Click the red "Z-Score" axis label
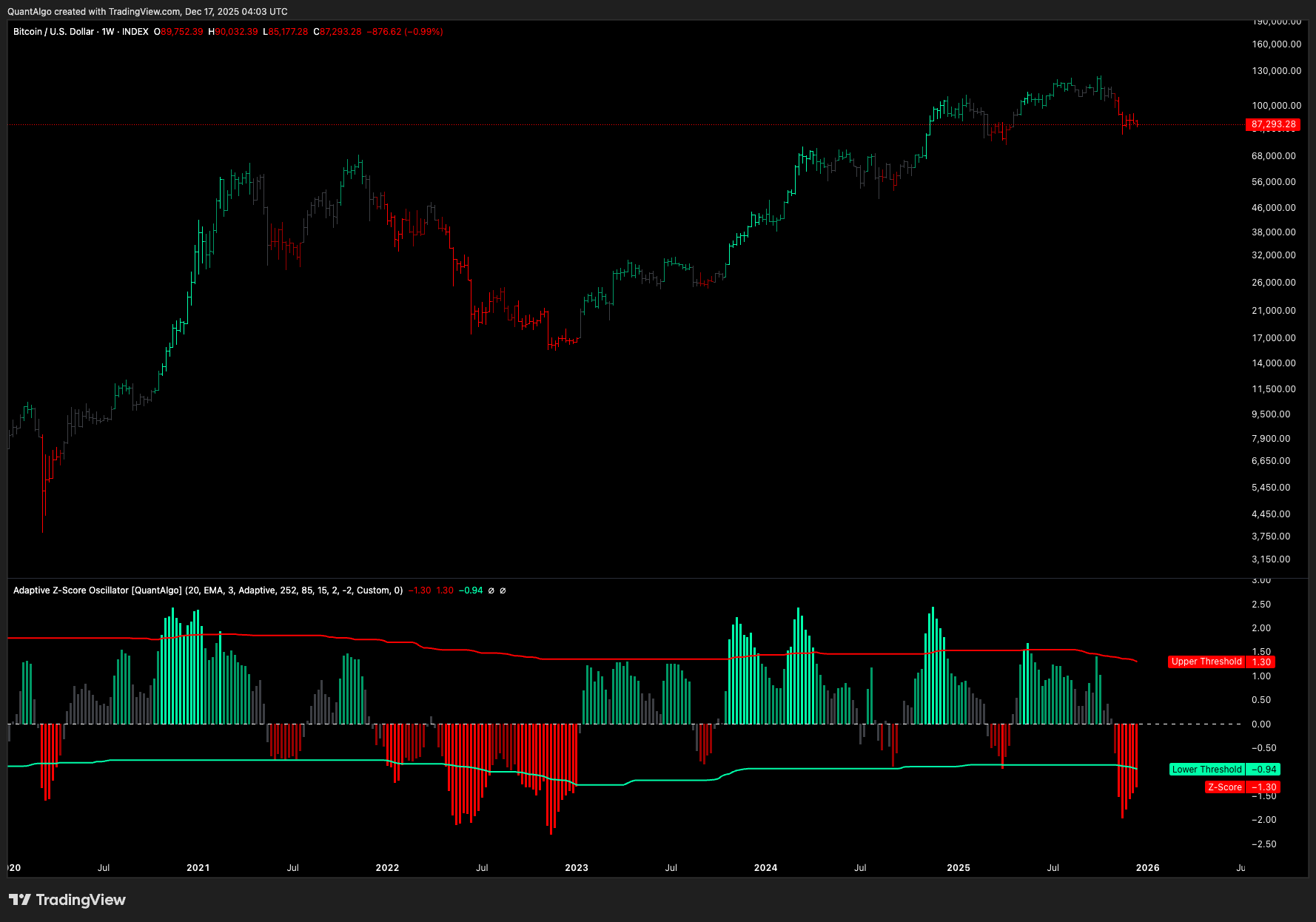Screen dimensions: 1316x922 tap(1225, 787)
